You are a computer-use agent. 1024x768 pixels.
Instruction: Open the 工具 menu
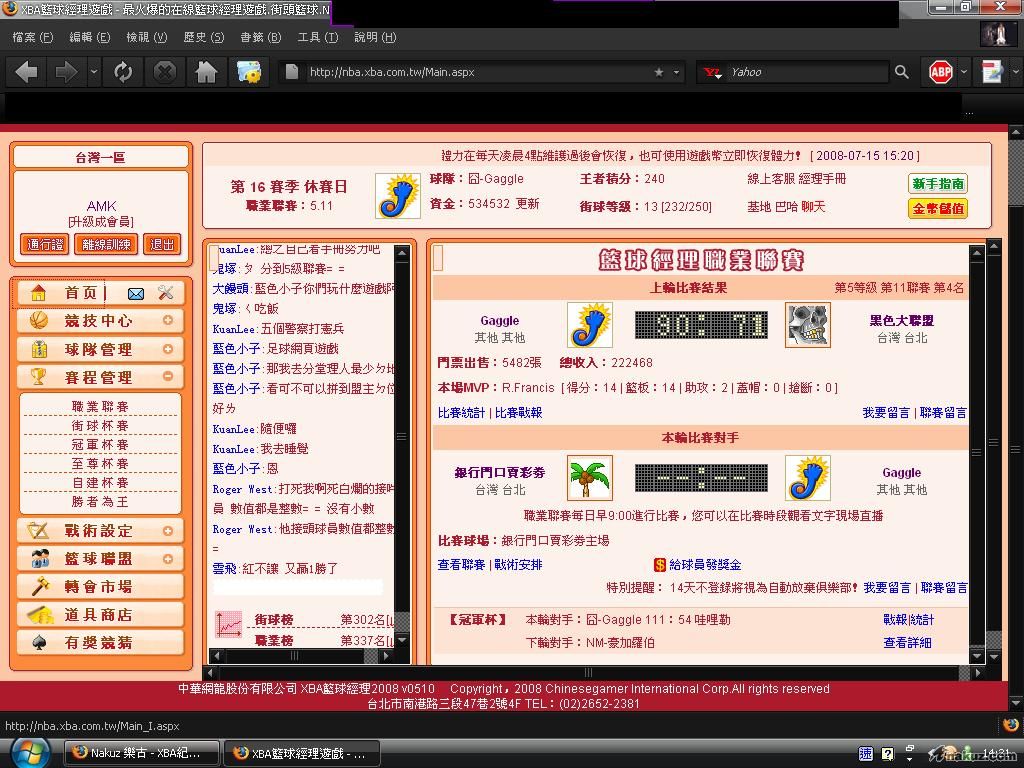tap(317, 37)
